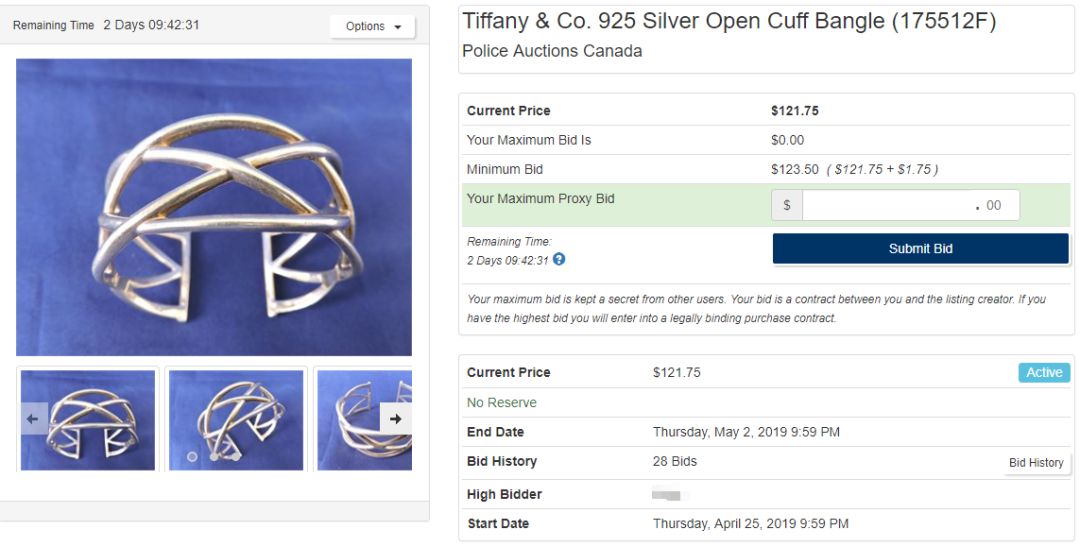The image size is (1080, 547).
Task: Focus the Maximum Proxy Bid input field
Action: click(886, 205)
